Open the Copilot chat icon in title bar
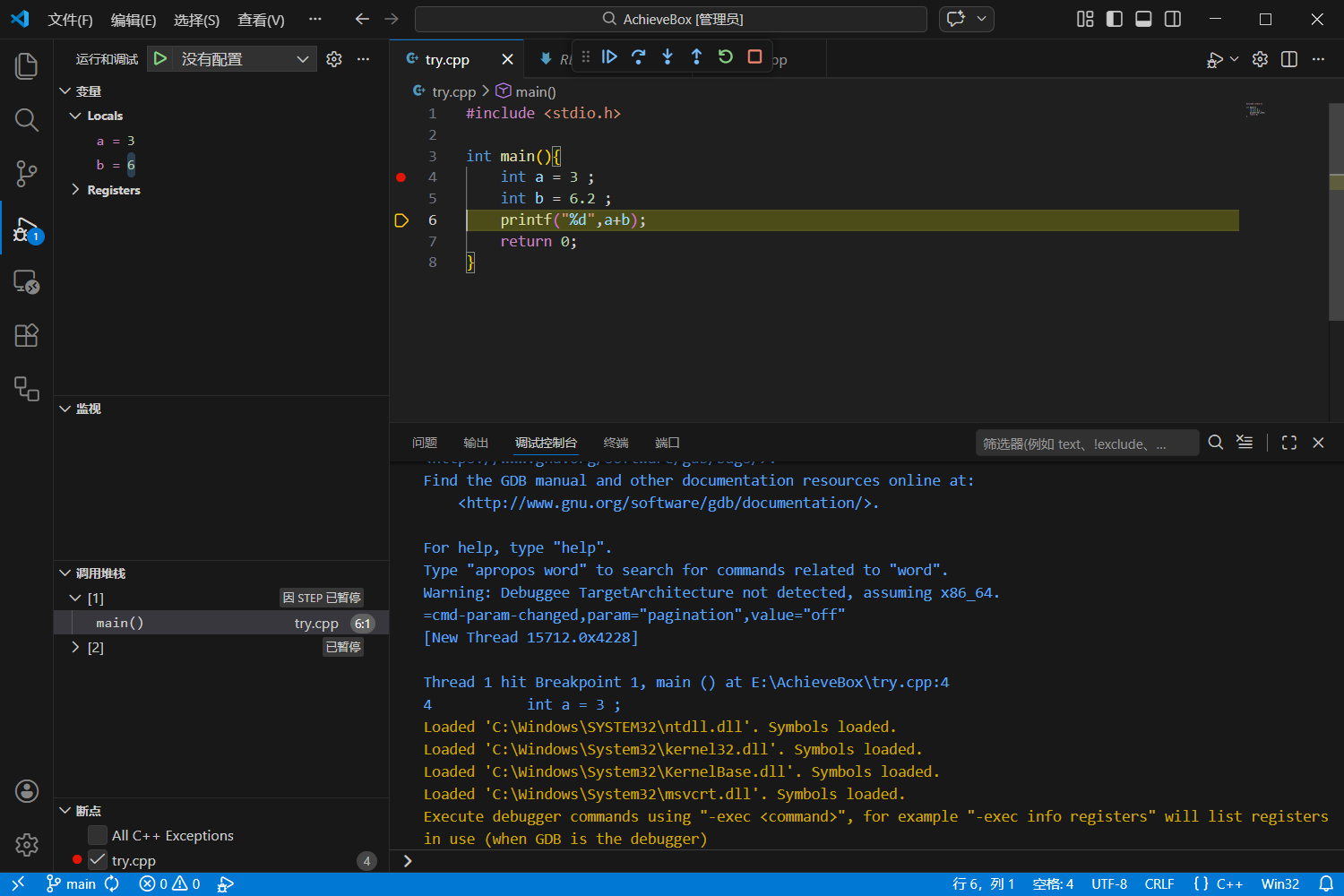The image size is (1344, 896). (x=956, y=19)
